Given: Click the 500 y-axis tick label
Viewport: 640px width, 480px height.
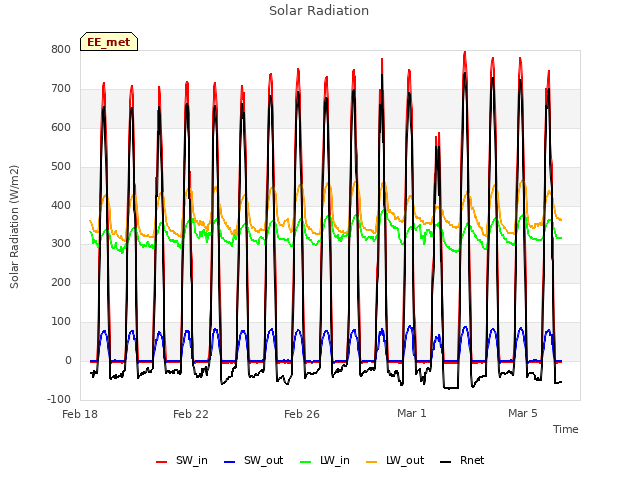Looking at the screenshot, I should 61,167.
